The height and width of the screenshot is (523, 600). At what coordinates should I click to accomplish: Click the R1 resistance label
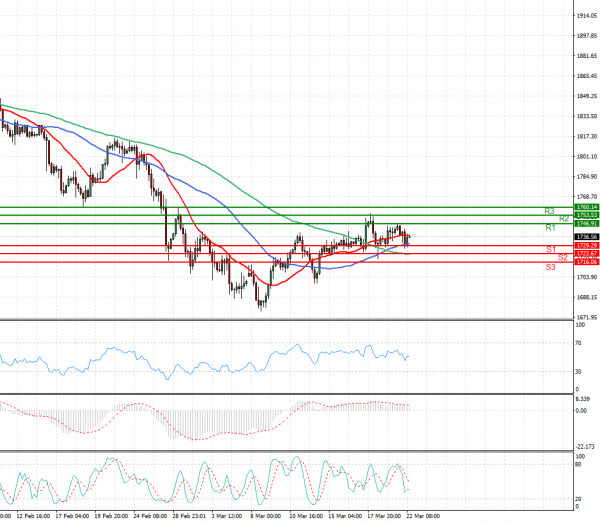[x=550, y=228]
